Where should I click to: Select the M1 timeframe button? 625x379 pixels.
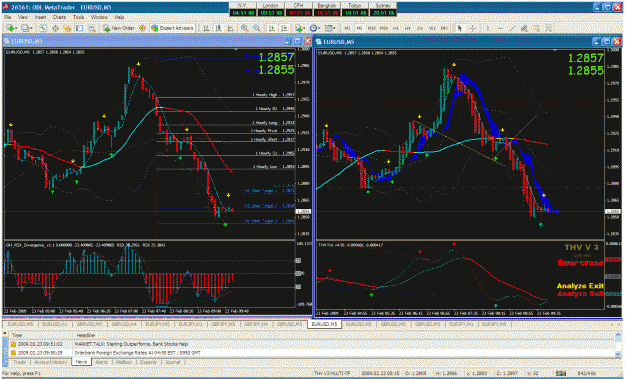348,28
